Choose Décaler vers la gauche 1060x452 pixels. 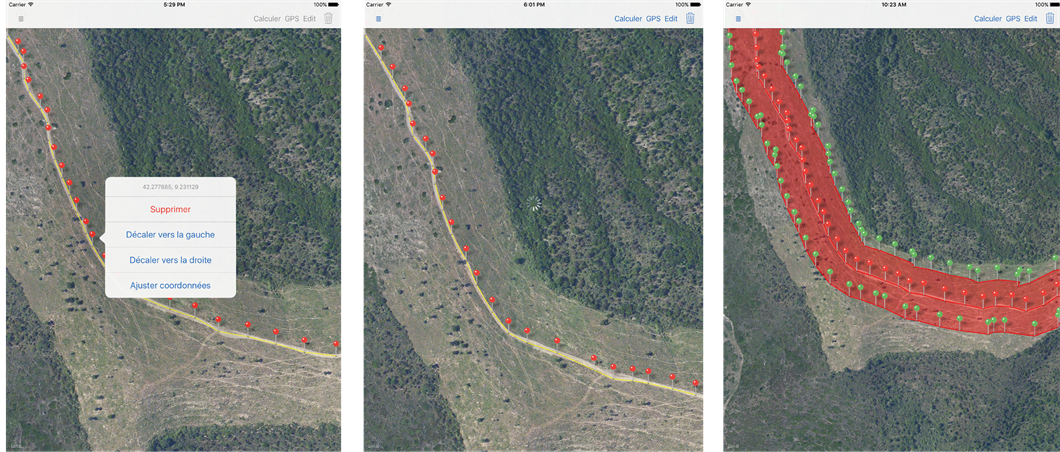pos(170,235)
